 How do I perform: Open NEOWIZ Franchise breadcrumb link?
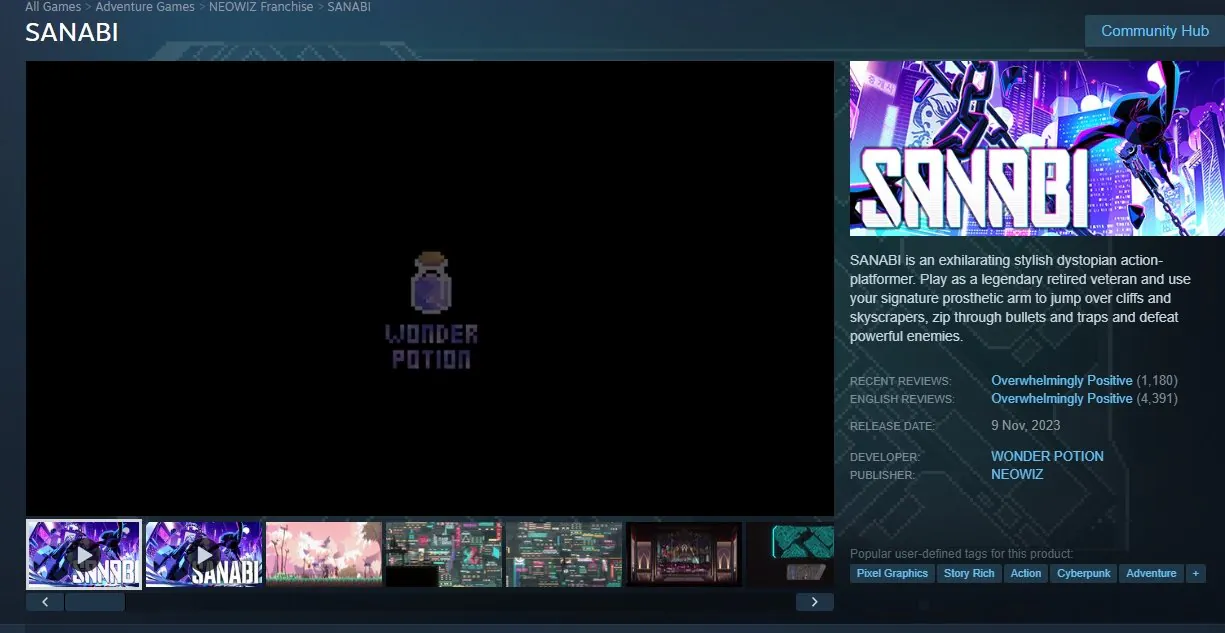click(x=261, y=7)
